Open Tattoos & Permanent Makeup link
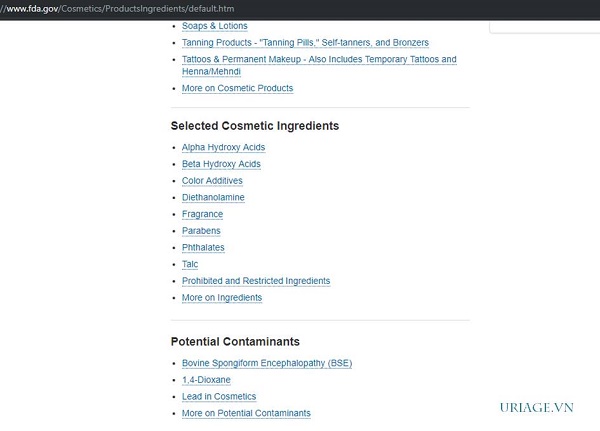The height and width of the screenshot is (431, 600). (318, 60)
